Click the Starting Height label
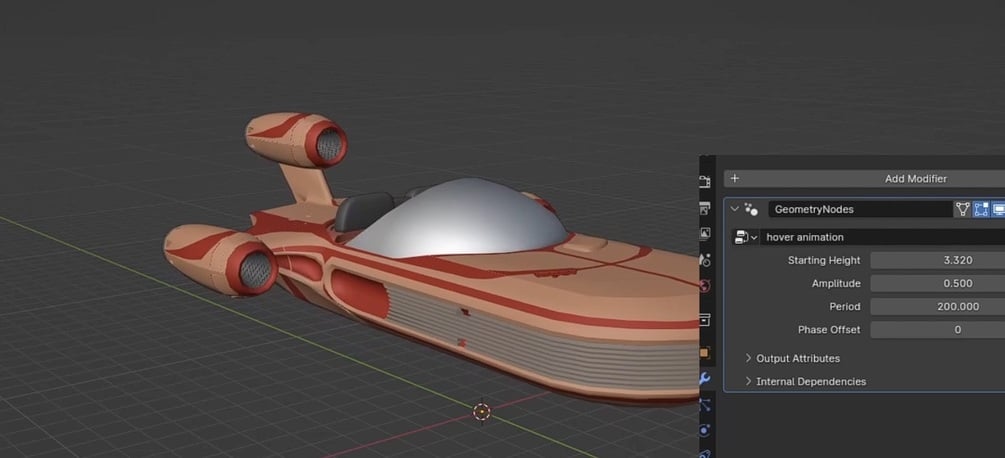The width and height of the screenshot is (1005, 458). pos(824,260)
